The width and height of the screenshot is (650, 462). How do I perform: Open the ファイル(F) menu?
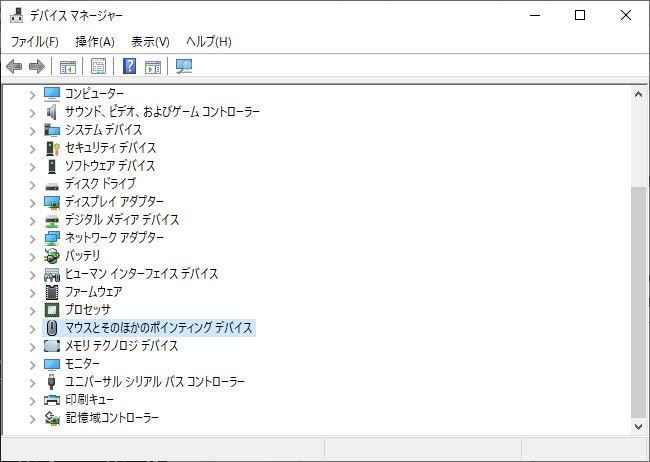34,41
